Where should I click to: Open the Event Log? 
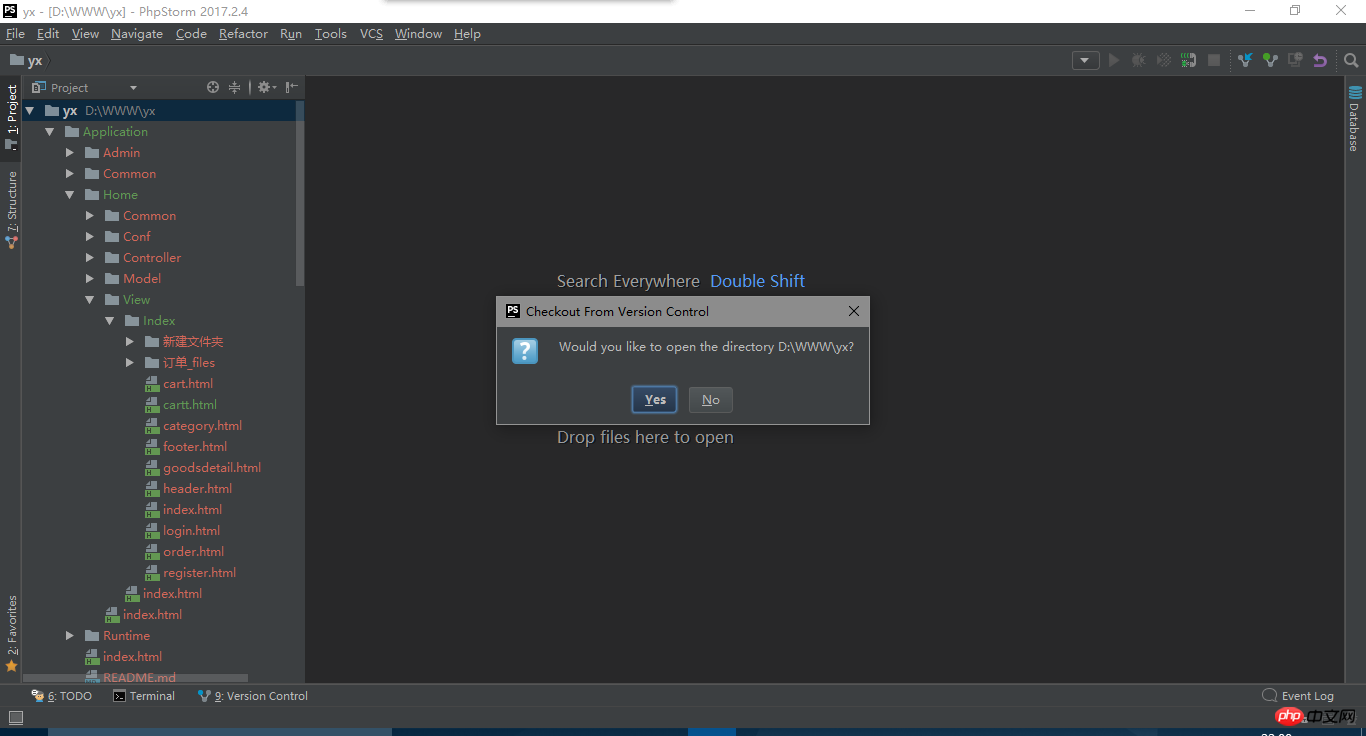click(1298, 696)
